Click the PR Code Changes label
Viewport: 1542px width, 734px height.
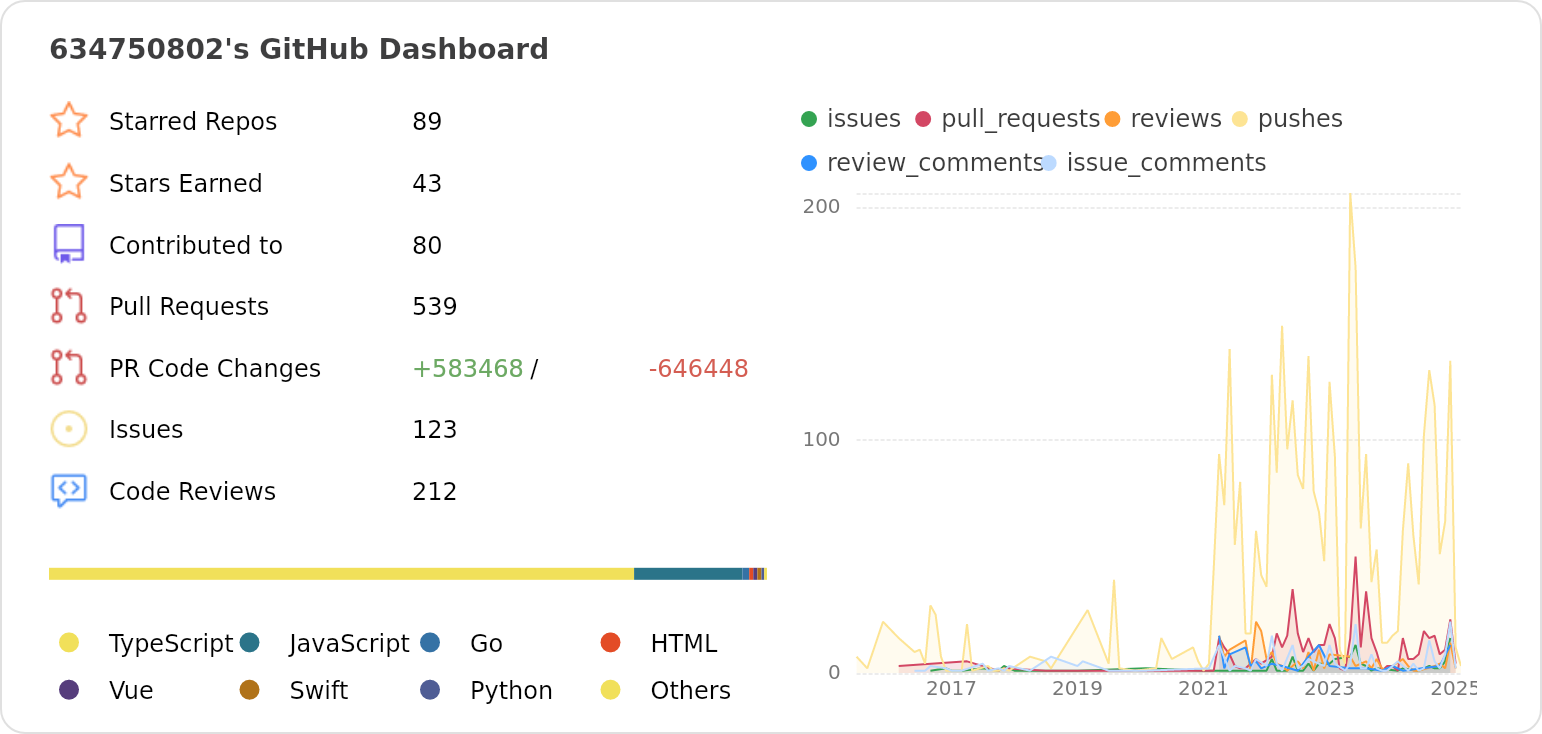(215, 369)
